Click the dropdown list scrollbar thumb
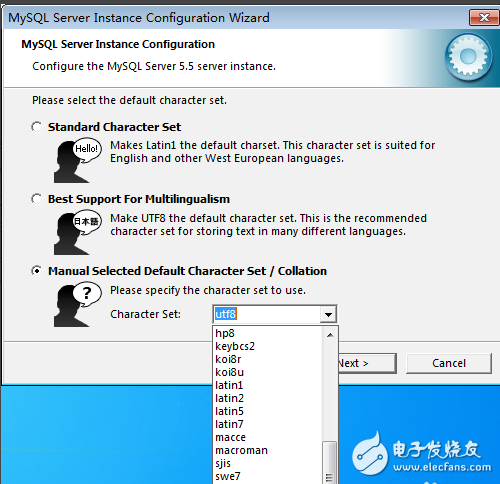The image size is (500, 484). coord(330,463)
